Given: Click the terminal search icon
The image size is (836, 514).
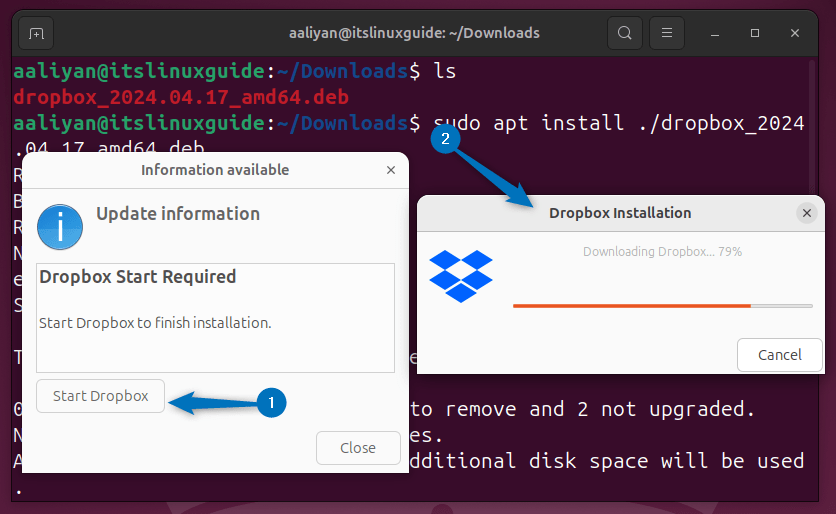Looking at the screenshot, I should 624,33.
